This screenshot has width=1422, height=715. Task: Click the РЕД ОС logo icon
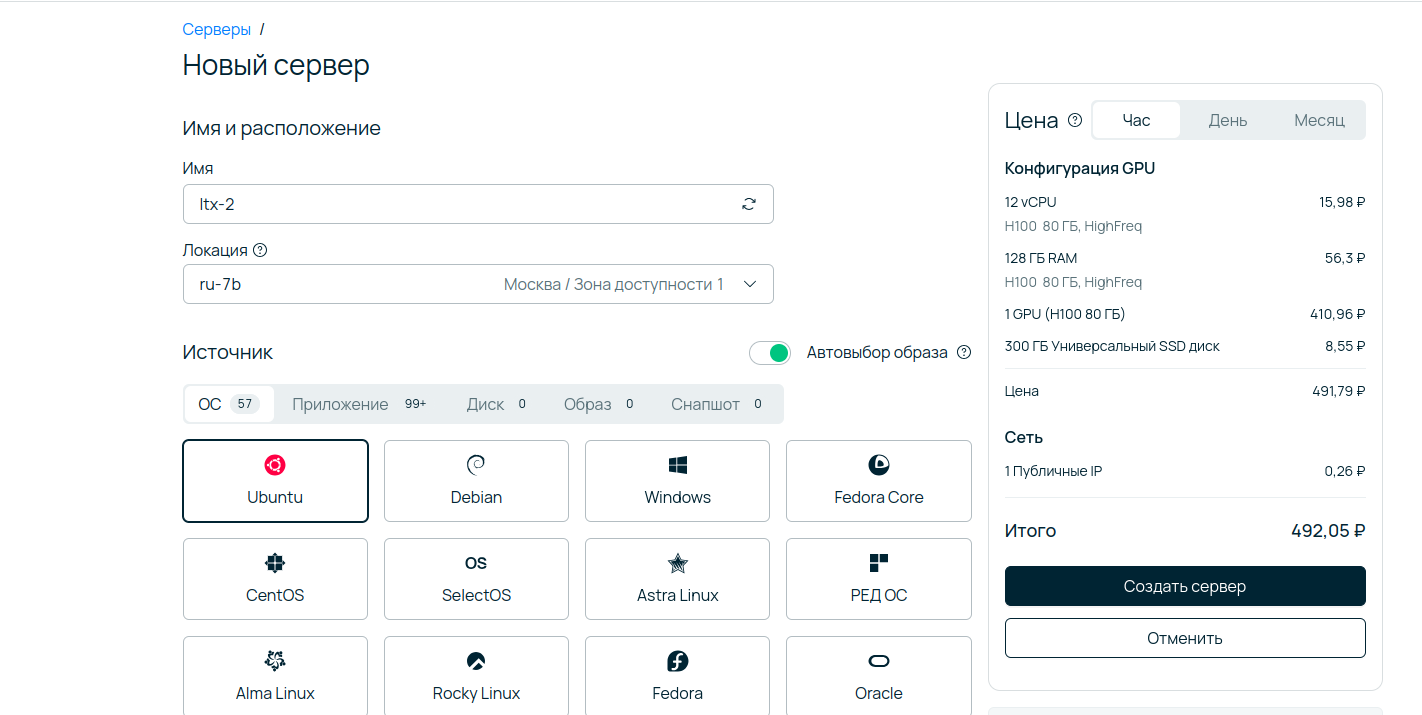click(879, 563)
